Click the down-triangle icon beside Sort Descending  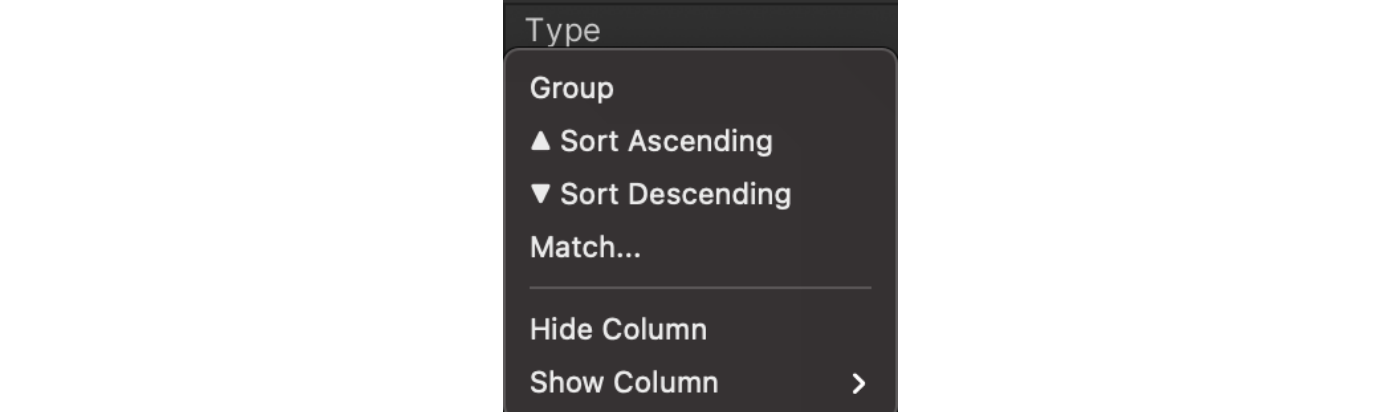541,194
